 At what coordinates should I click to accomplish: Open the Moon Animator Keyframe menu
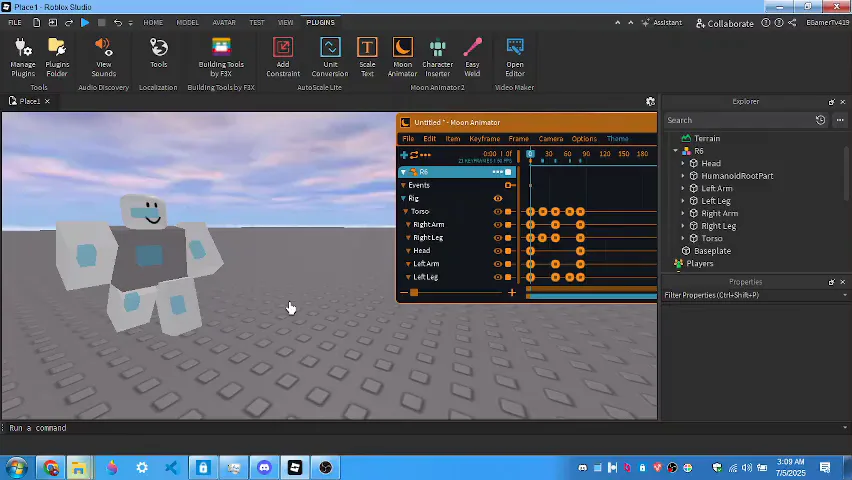point(484,139)
